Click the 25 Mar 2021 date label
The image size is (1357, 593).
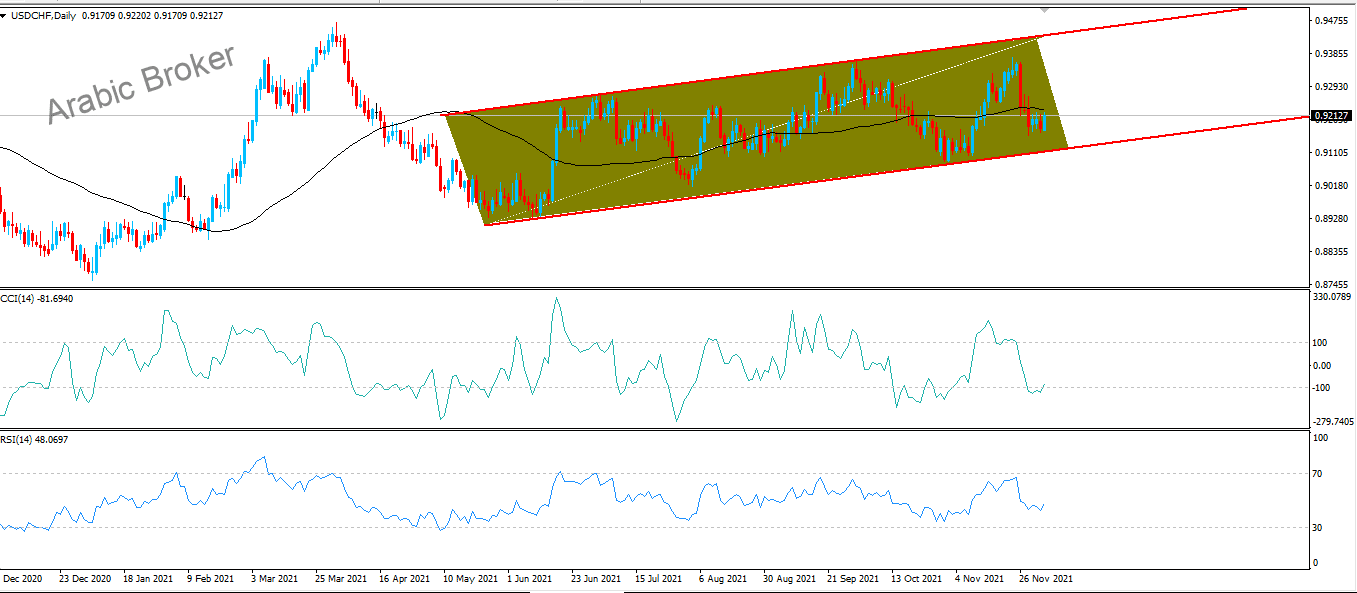(340, 578)
